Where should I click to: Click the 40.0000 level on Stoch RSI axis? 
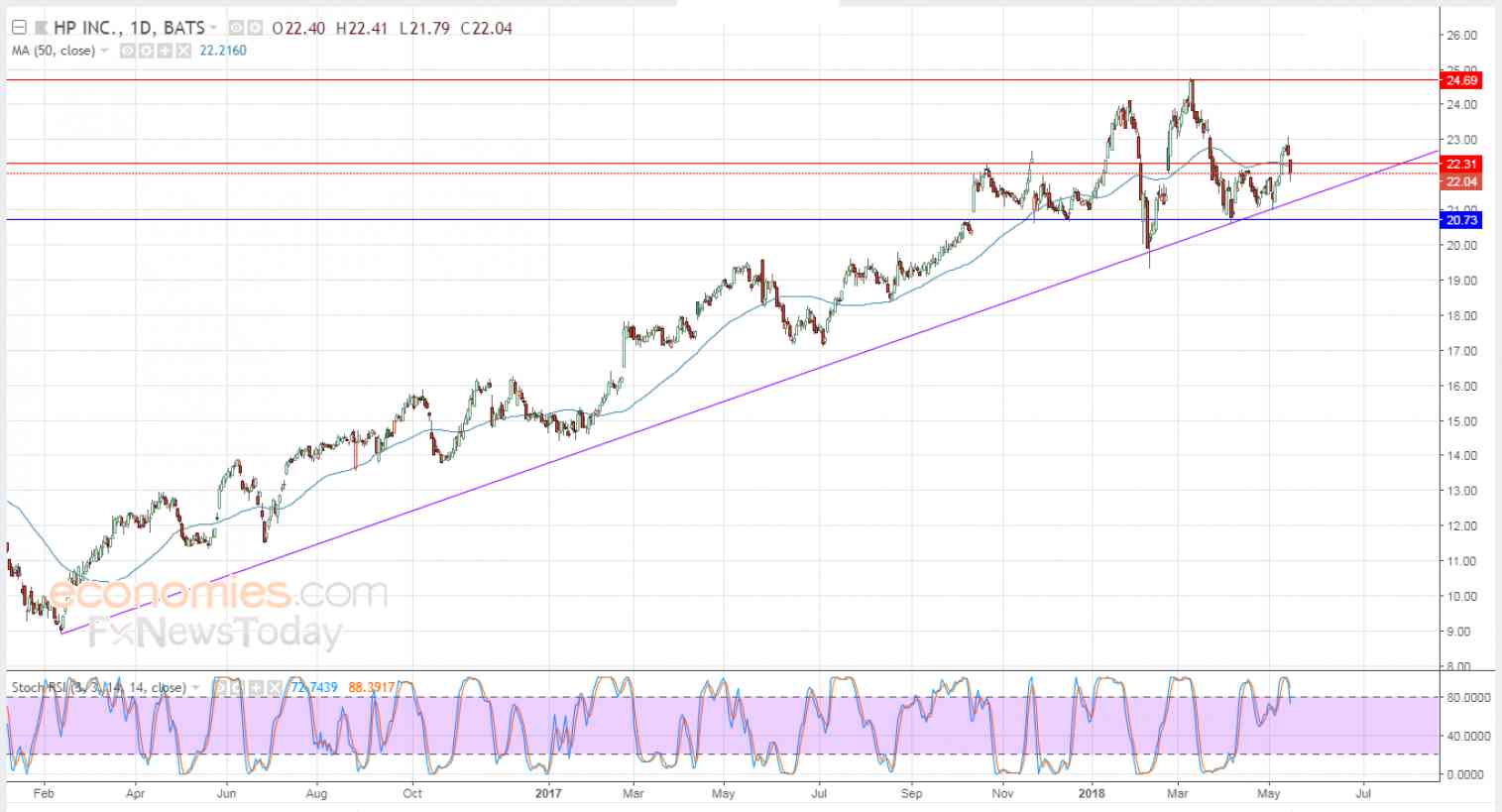pyautogui.click(x=1468, y=736)
